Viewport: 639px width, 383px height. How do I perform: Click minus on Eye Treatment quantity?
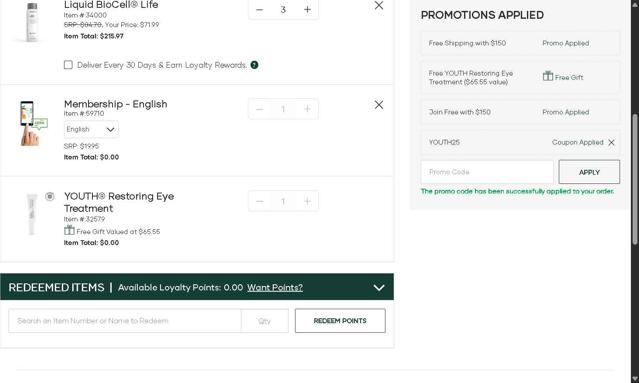click(x=260, y=201)
